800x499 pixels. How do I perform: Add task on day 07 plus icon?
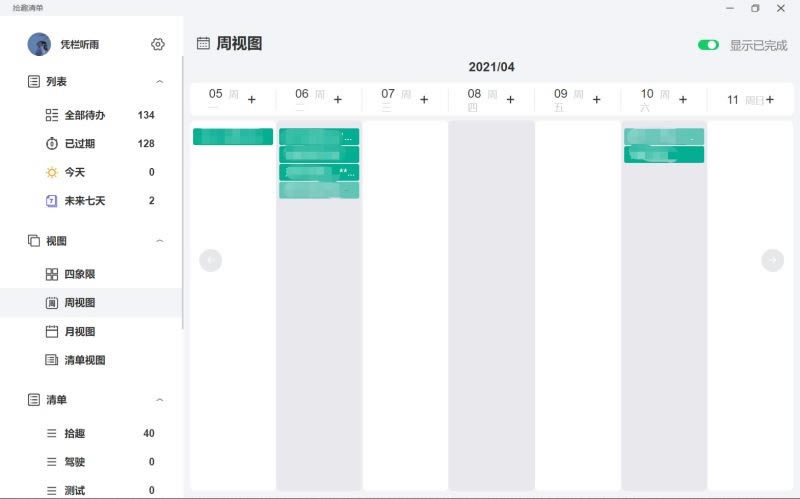[424, 99]
